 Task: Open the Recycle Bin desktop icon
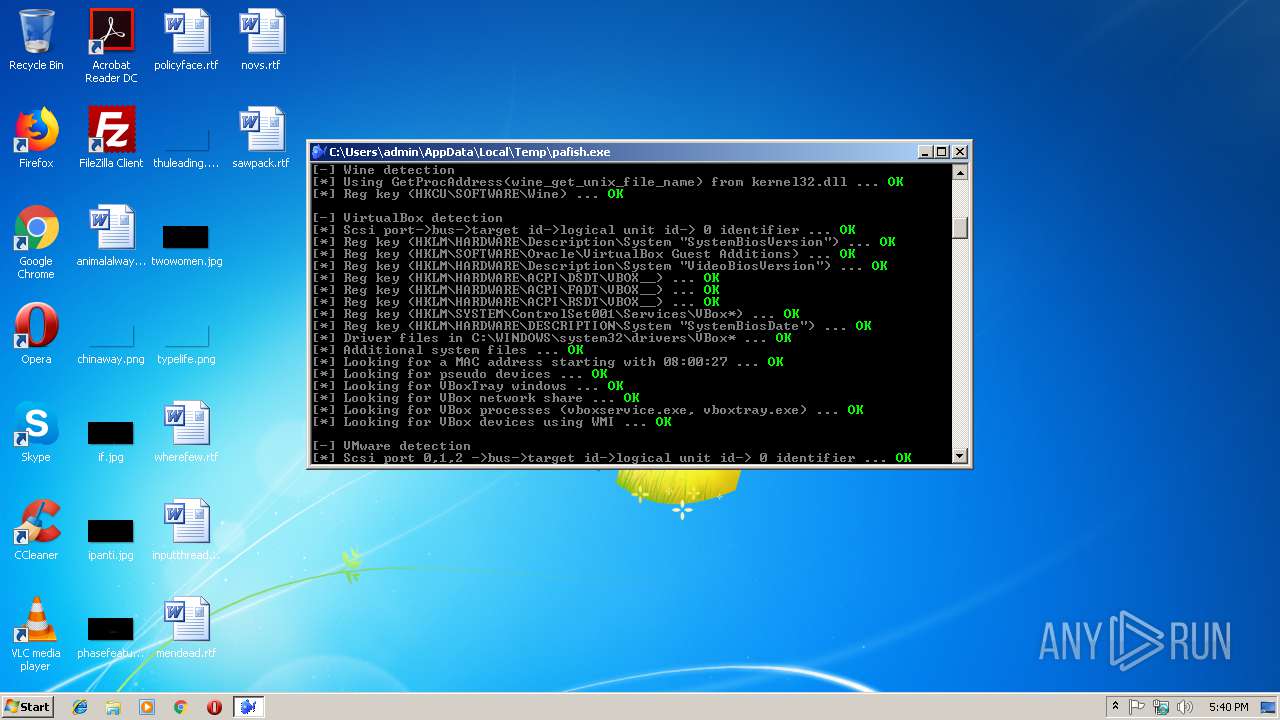point(36,40)
